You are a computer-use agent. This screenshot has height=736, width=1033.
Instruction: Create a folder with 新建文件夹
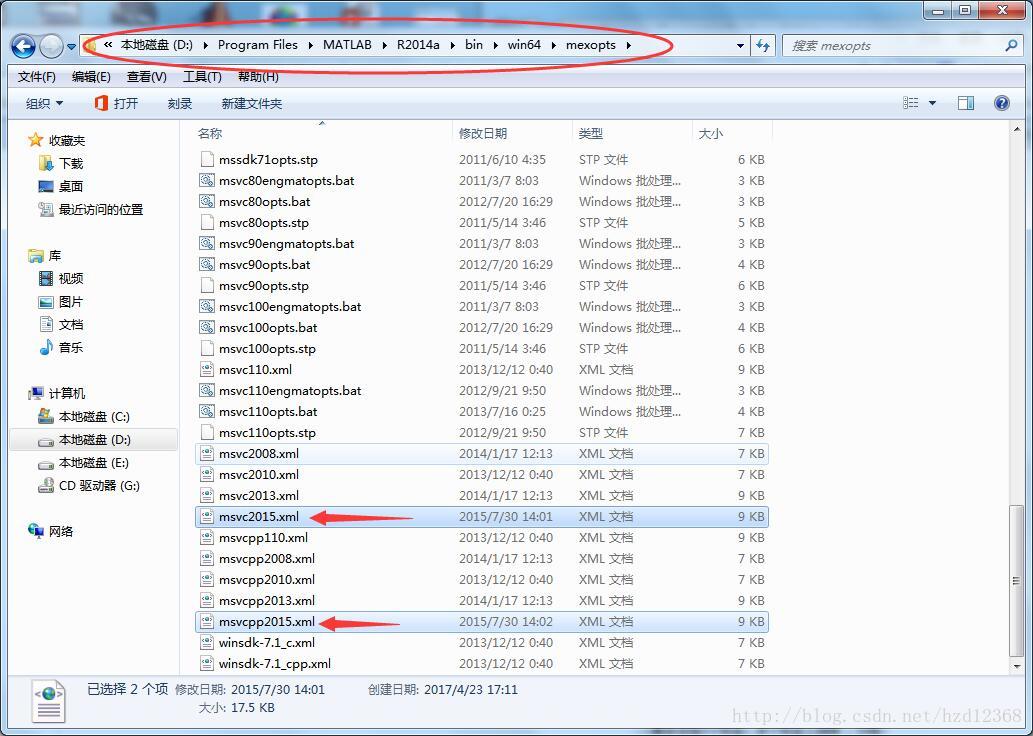click(x=252, y=103)
